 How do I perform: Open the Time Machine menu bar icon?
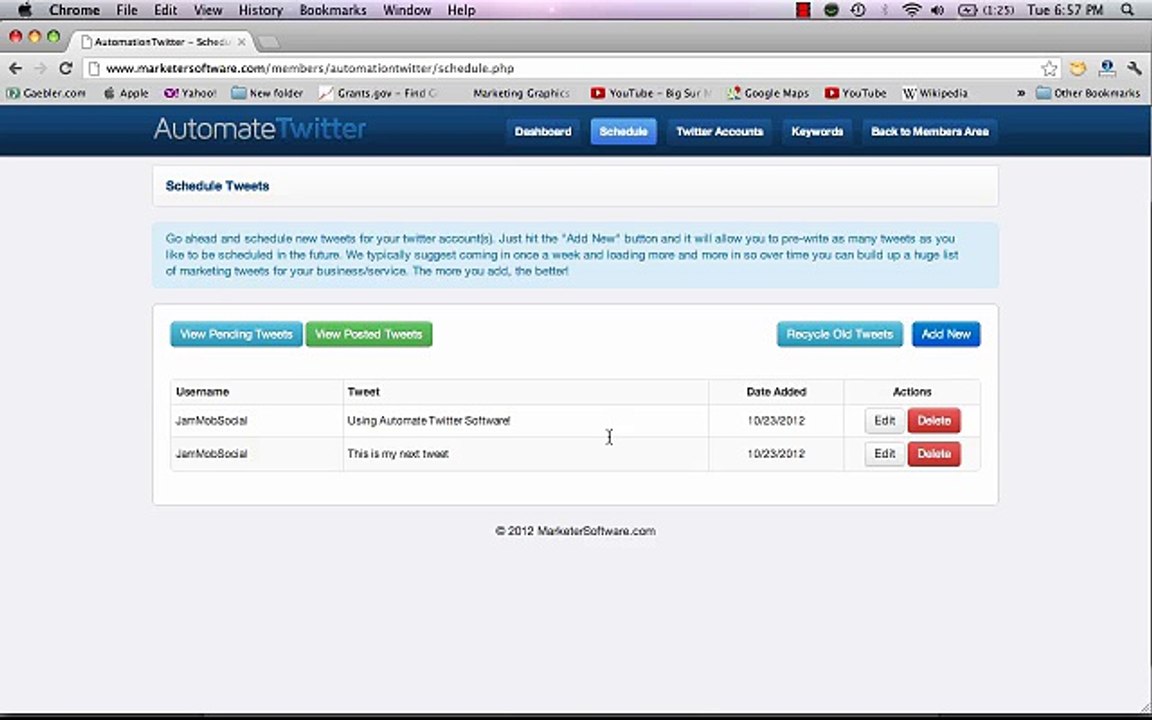(x=857, y=10)
